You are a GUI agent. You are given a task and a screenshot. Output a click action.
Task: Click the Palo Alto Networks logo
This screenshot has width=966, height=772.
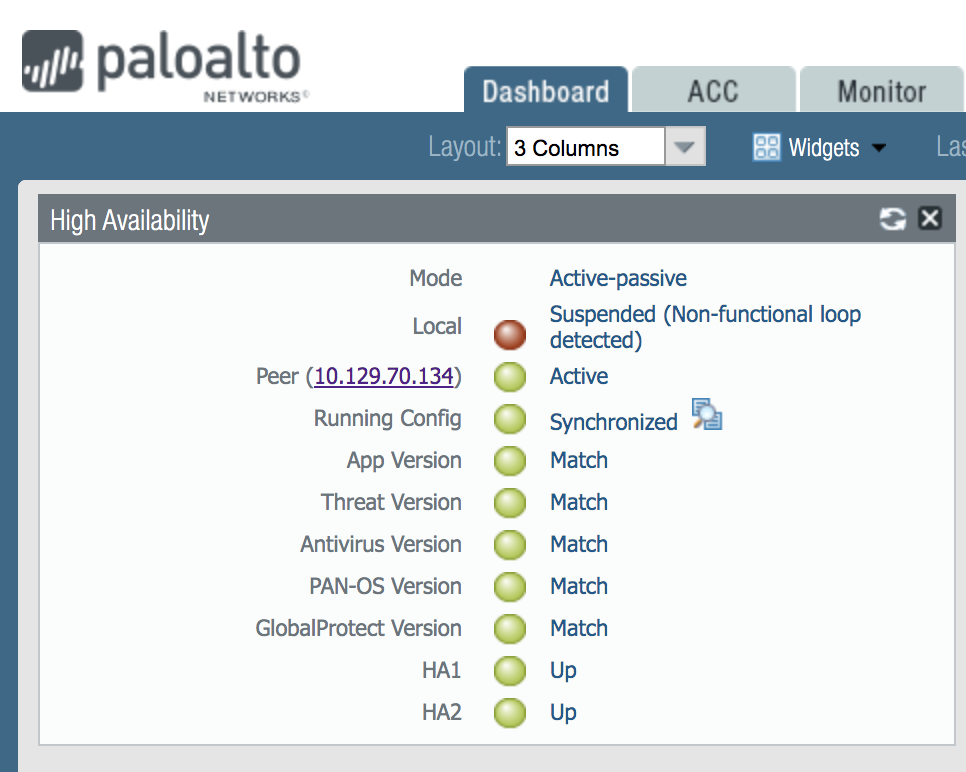[x=161, y=65]
